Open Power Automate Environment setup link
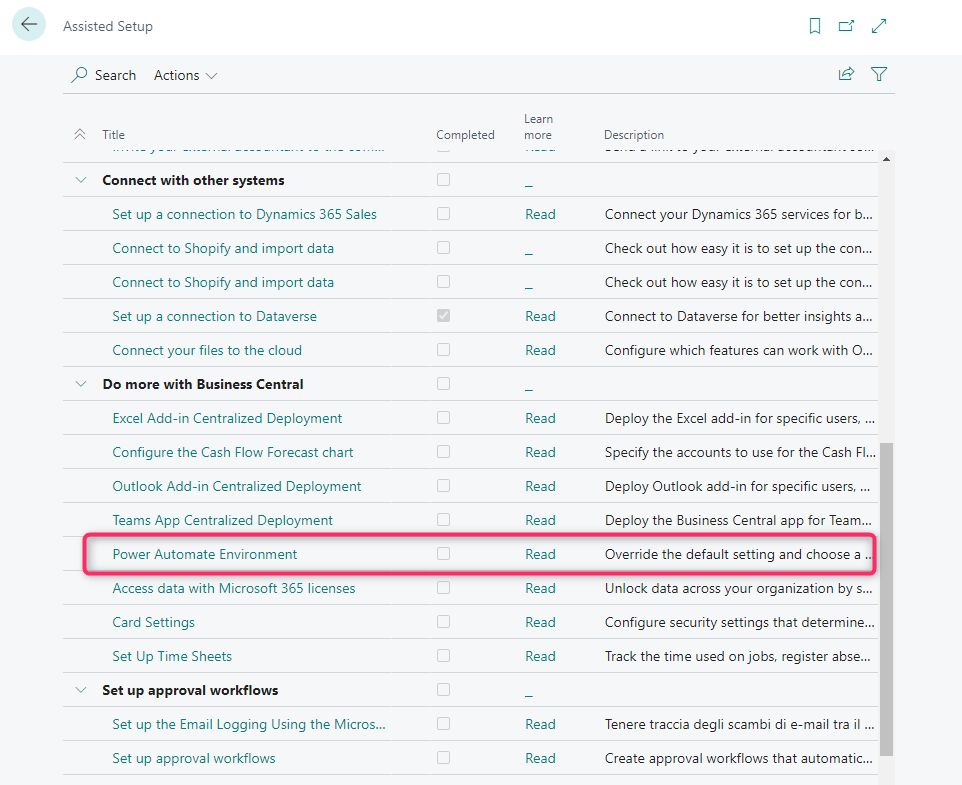This screenshot has width=962, height=785. 205,554
